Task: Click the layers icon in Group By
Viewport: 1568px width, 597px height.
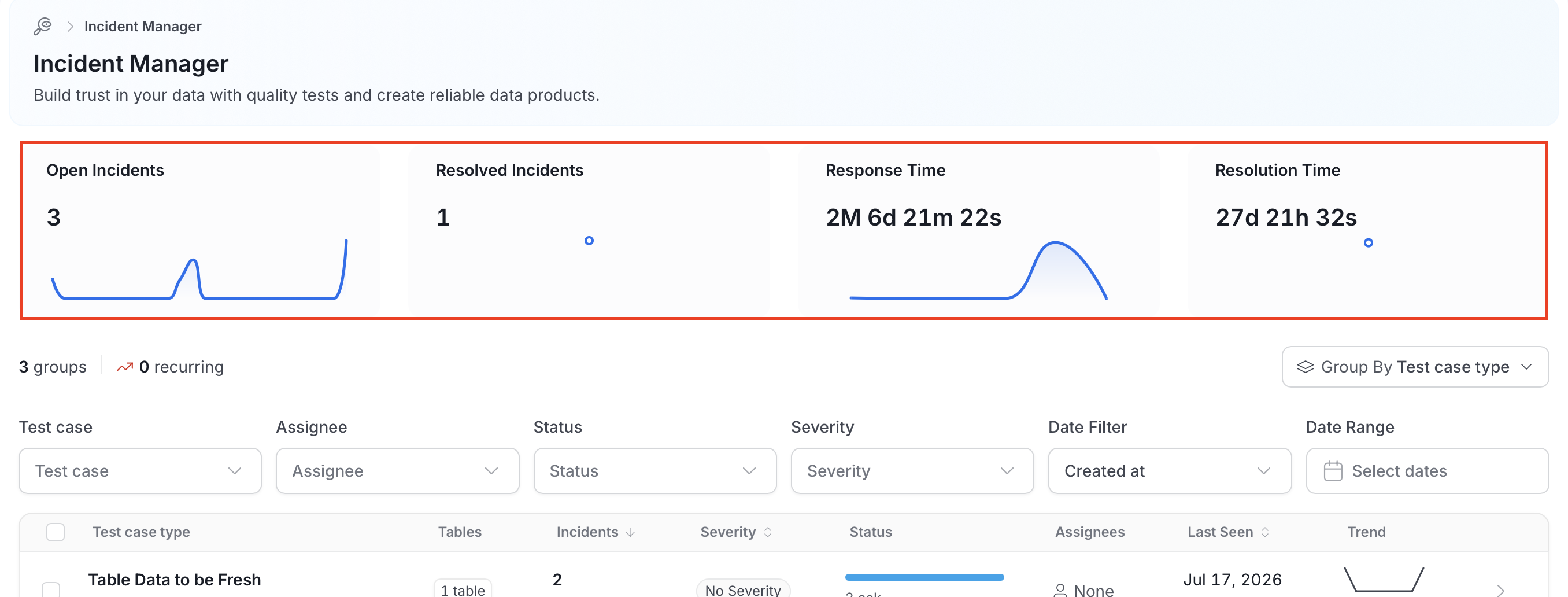Action: [1305, 367]
